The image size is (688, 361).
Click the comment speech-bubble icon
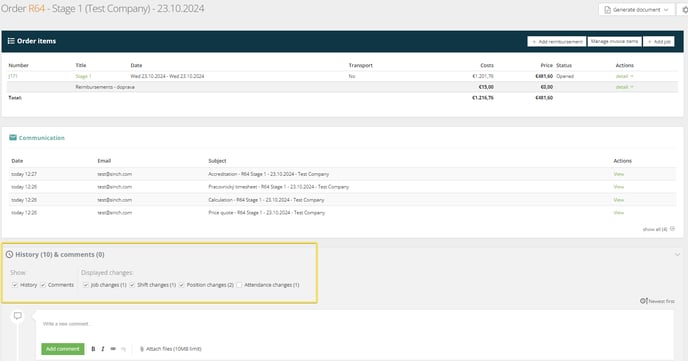(x=18, y=316)
